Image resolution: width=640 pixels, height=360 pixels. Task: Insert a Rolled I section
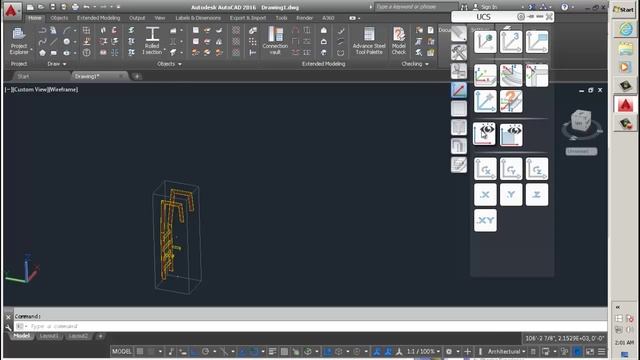pos(152,41)
